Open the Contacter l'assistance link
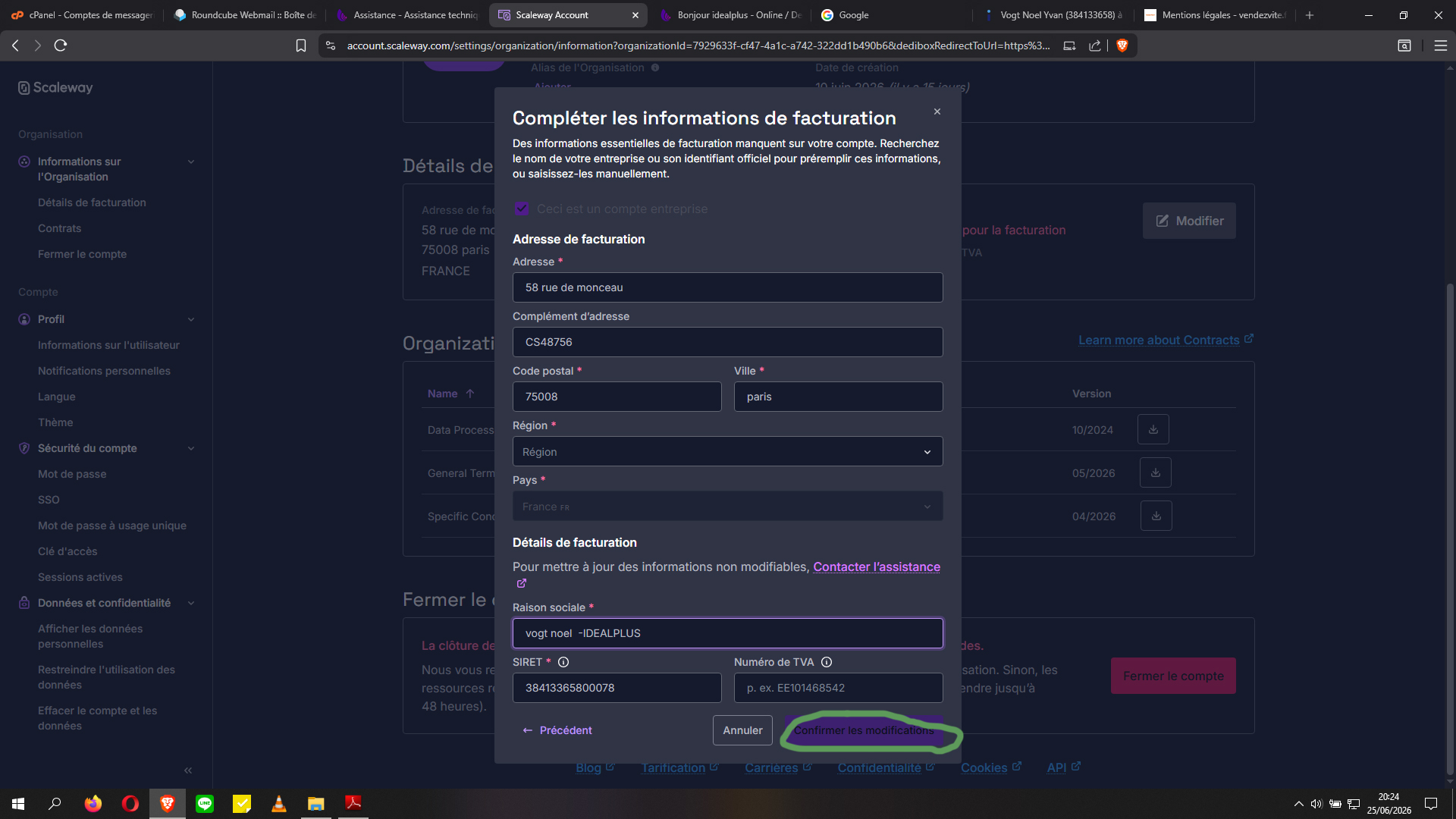1456x819 pixels. pyautogui.click(x=877, y=566)
